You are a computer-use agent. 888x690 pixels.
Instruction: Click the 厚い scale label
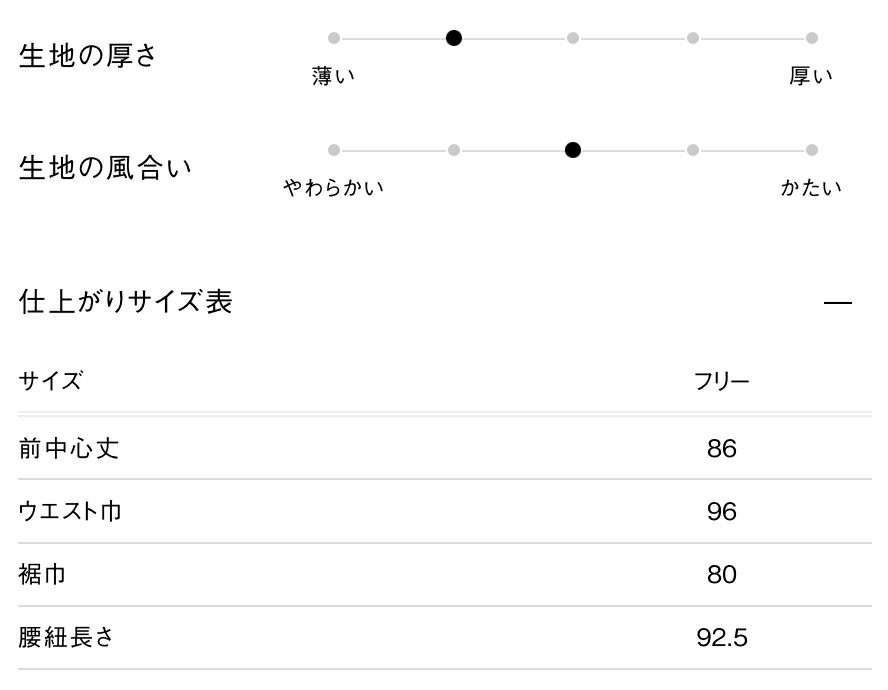(811, 76)
